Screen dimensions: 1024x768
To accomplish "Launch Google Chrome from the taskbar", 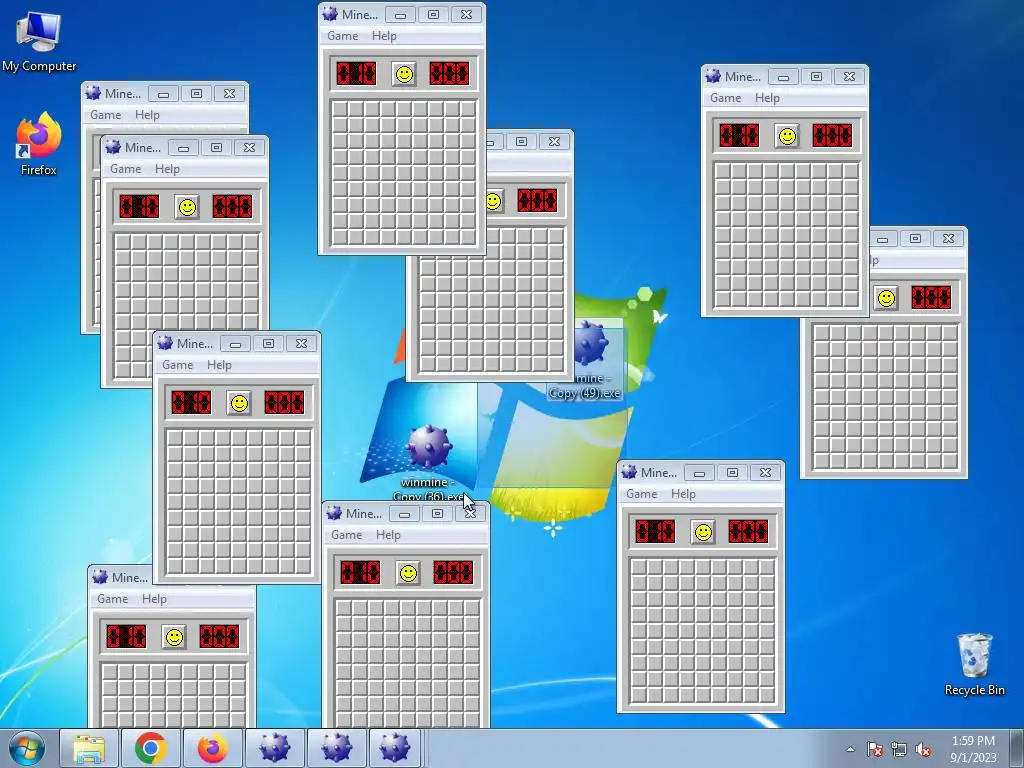I will (151, 748).
